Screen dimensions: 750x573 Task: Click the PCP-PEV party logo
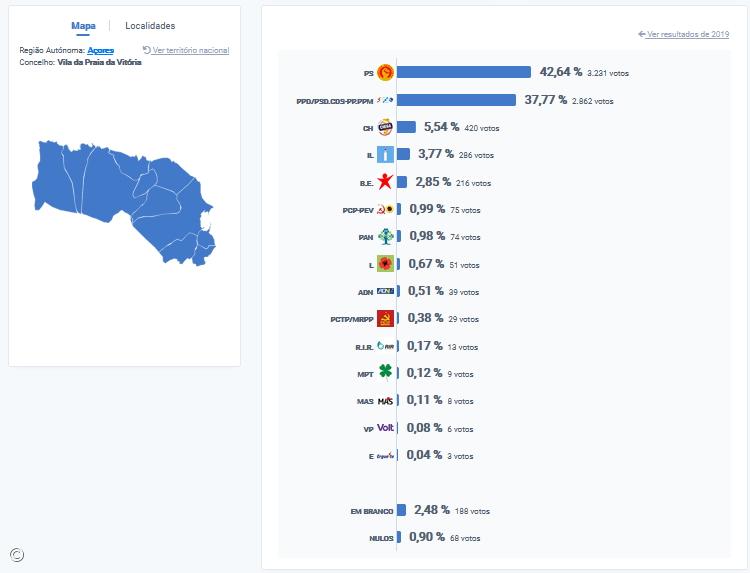385,210
